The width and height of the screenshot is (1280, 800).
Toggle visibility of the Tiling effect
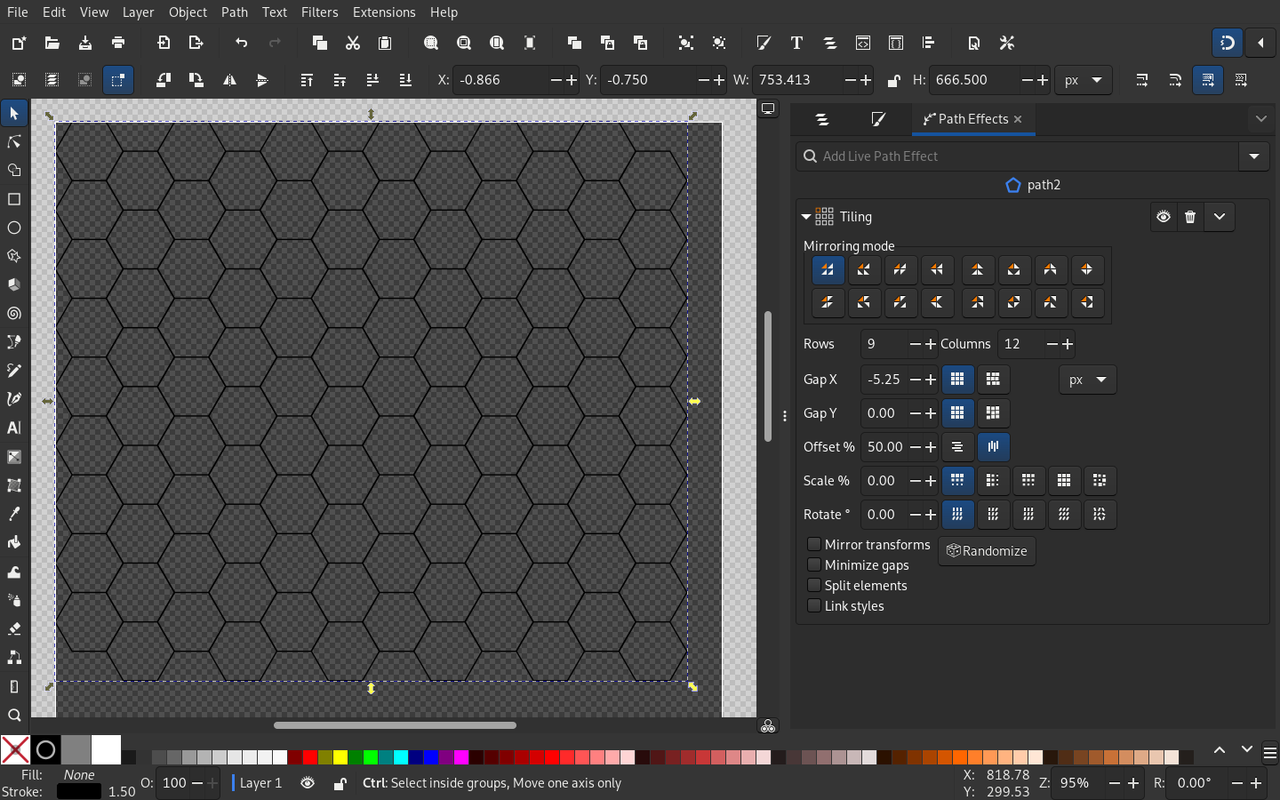point(1163,216)
